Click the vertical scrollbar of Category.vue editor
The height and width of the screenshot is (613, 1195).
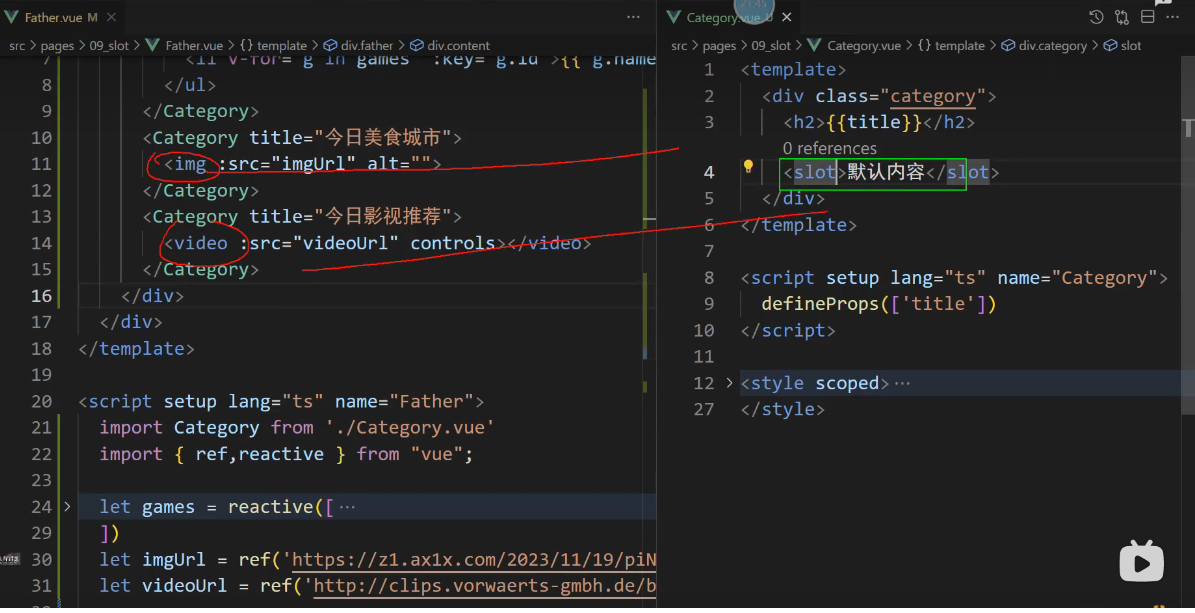(1188, 236)
